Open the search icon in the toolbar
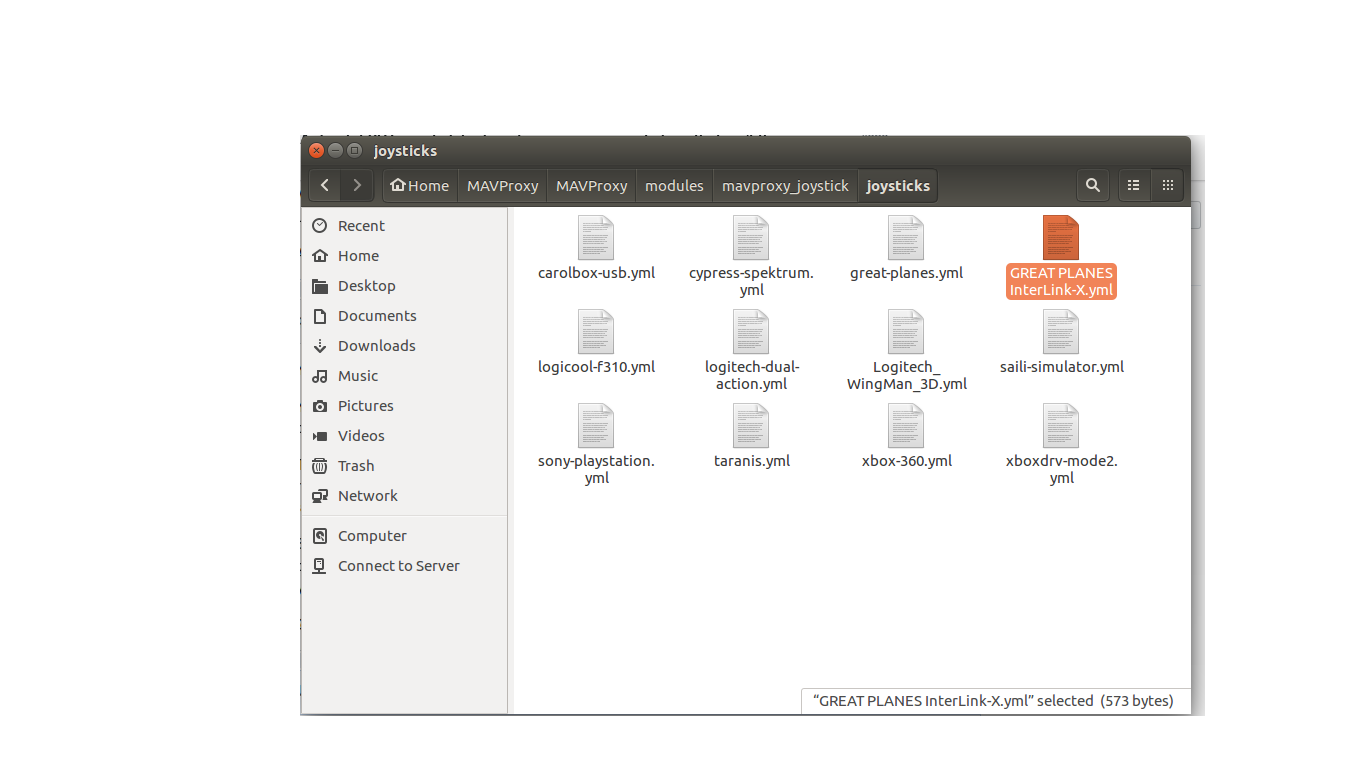Viewport: 1366px width, 768px height. point(1092,185)
